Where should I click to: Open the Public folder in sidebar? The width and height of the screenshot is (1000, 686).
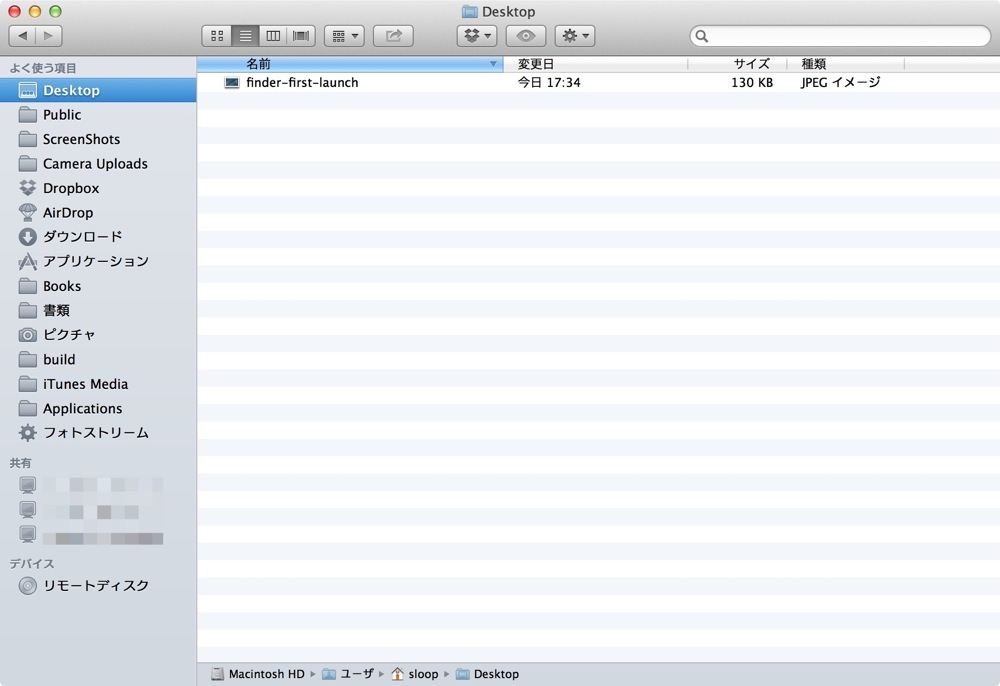click(98, 115)
